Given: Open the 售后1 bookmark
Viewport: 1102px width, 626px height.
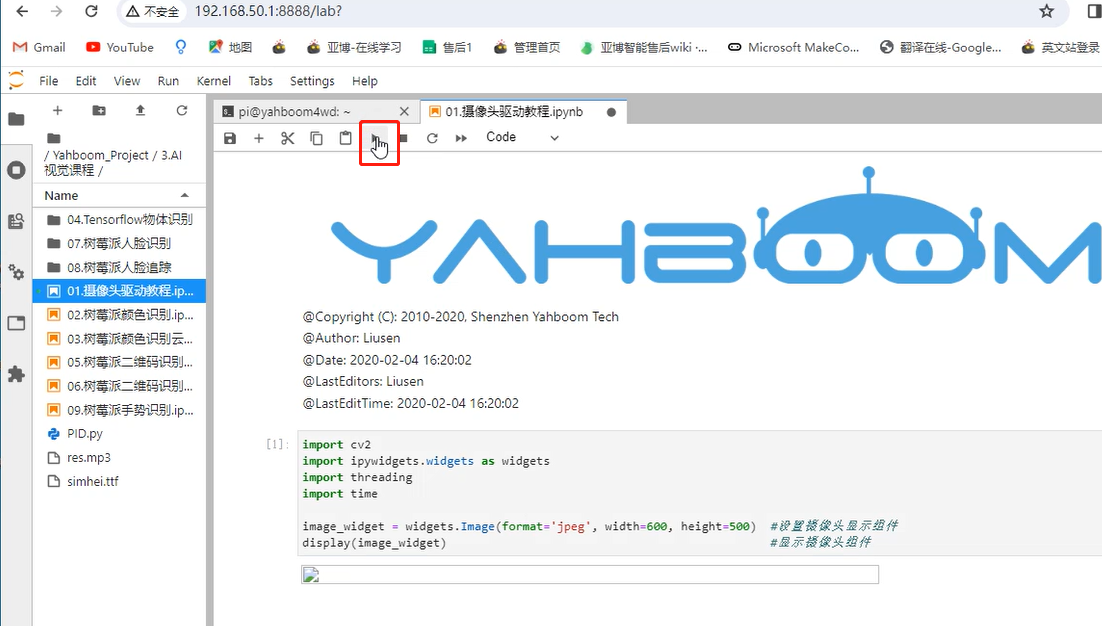Looking at the screenshot, I should coord(447,47).
